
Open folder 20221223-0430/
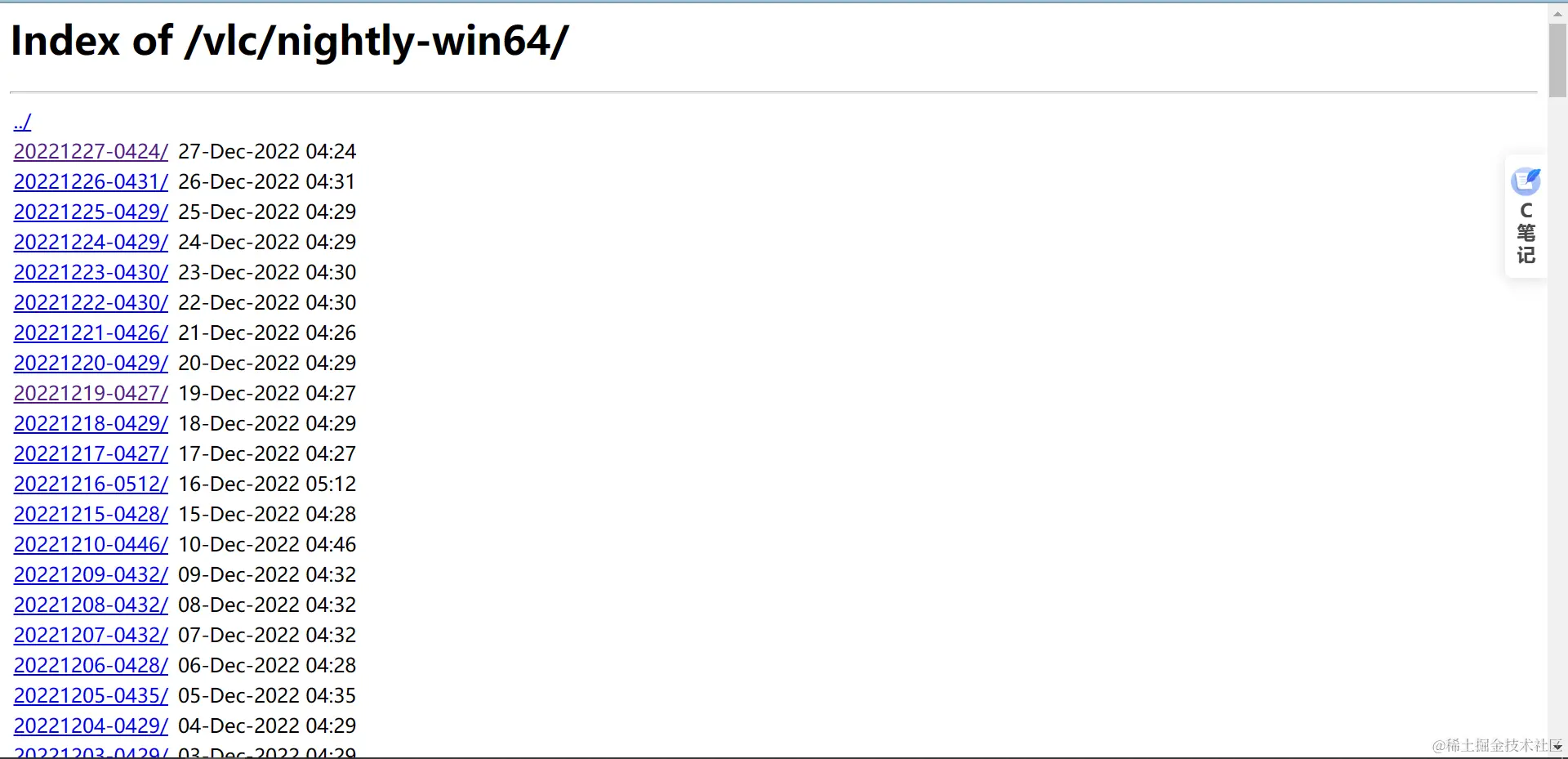click(91, 273)
